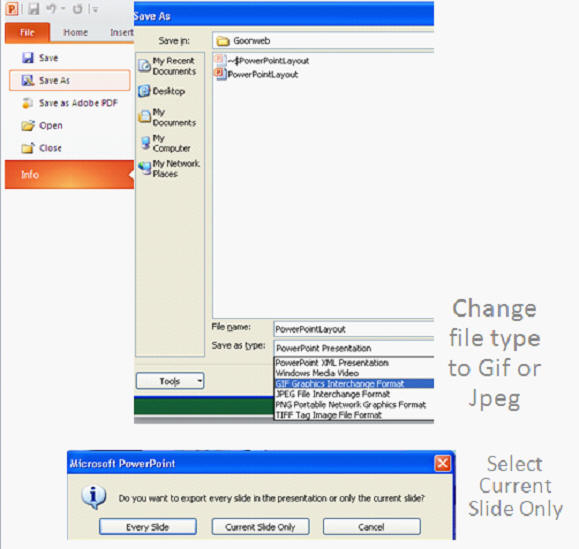This screenshot has width=579, height=549.
Task: Open My Recent Documents location
Action: point(168,66)
